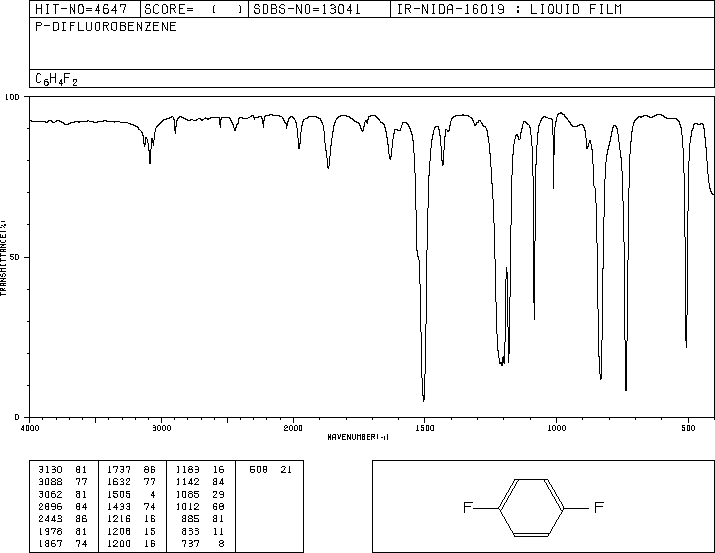Click the deepest absorption peak near 1505 on the spectrum

(x=424, y=399)
